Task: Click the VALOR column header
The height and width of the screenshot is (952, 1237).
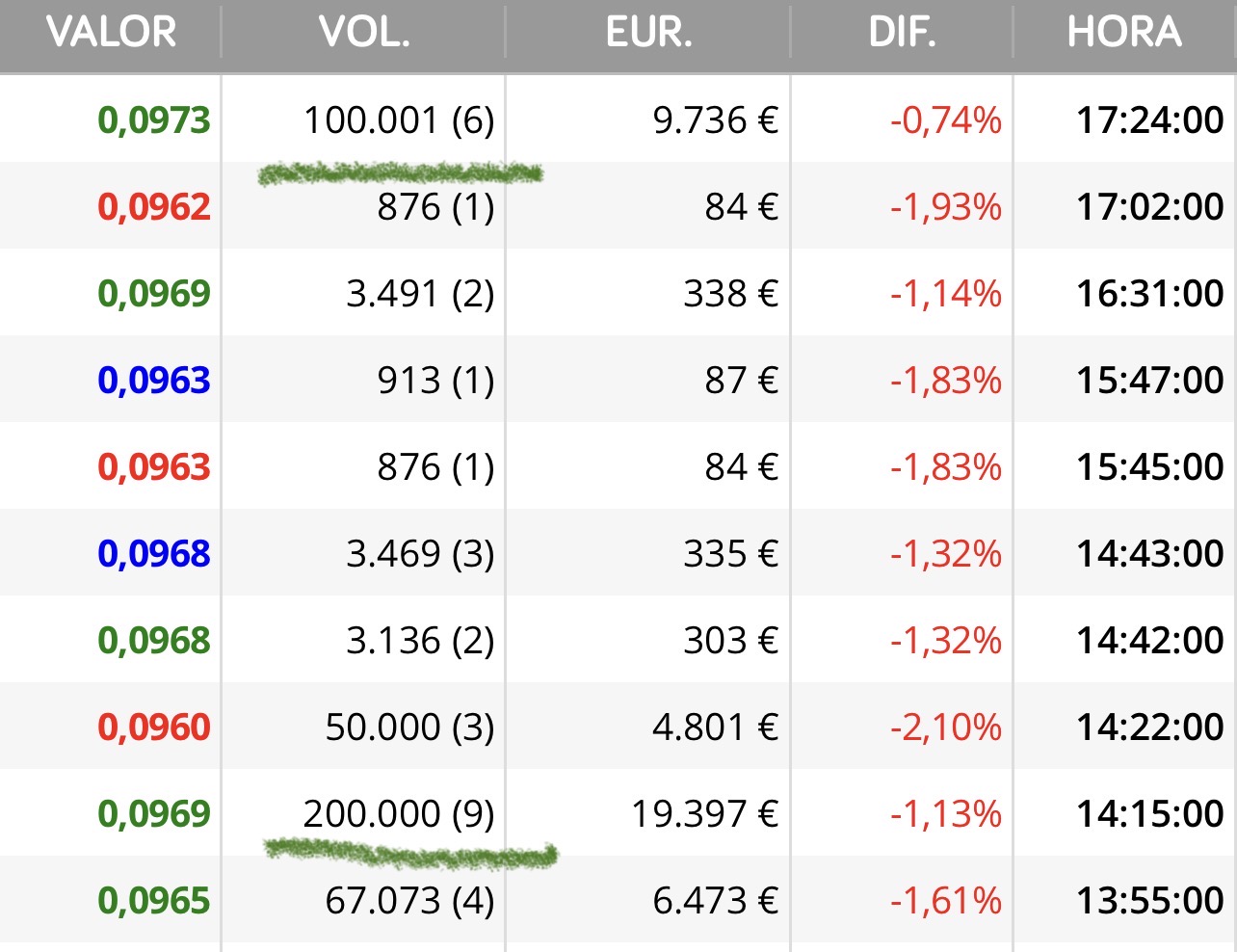Action: [x=111, y=33]
